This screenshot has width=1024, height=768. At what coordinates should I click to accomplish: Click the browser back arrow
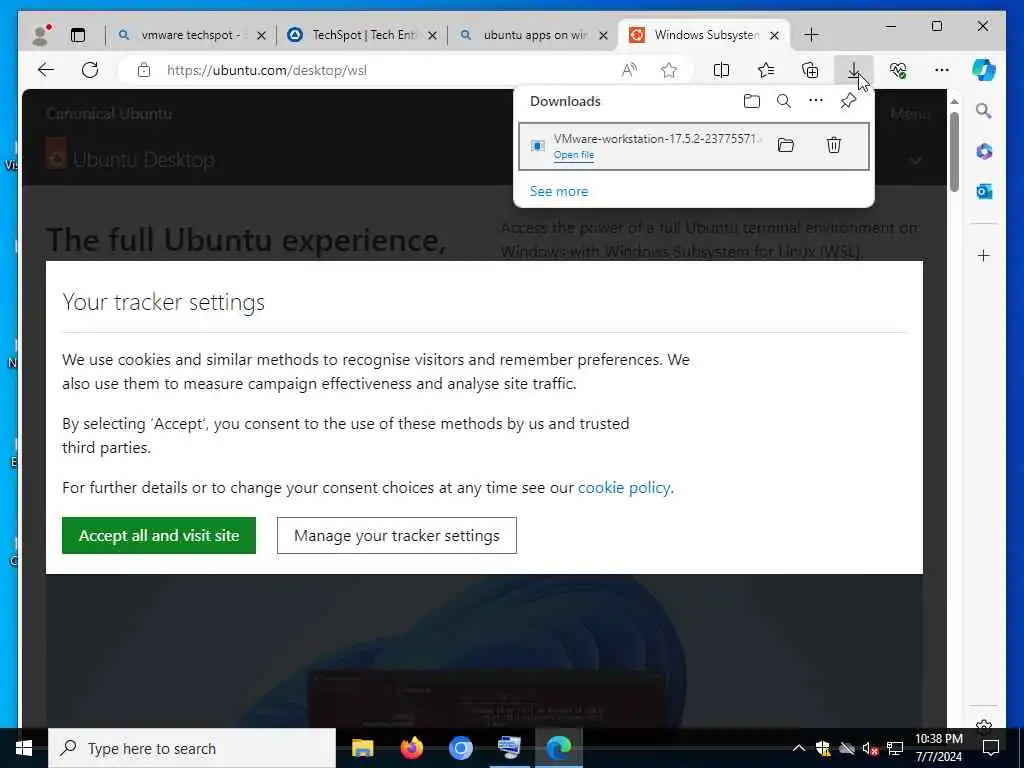(x=46, y=70)
